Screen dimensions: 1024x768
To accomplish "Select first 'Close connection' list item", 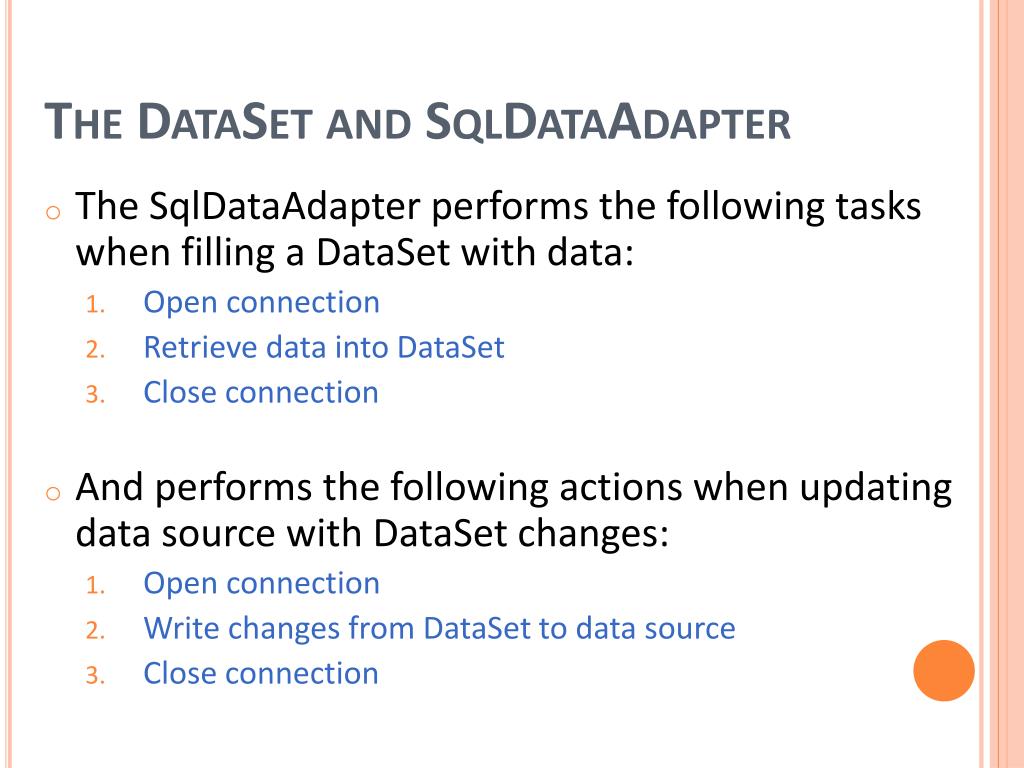I will coord(261,392).
